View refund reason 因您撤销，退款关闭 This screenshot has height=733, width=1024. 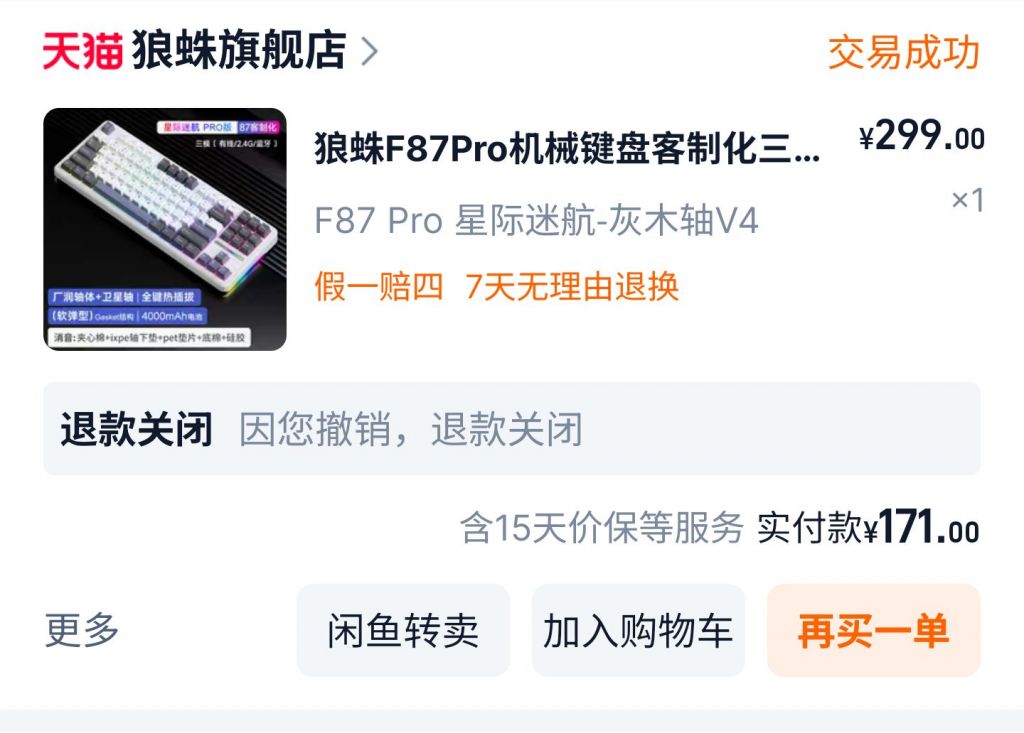410,429
